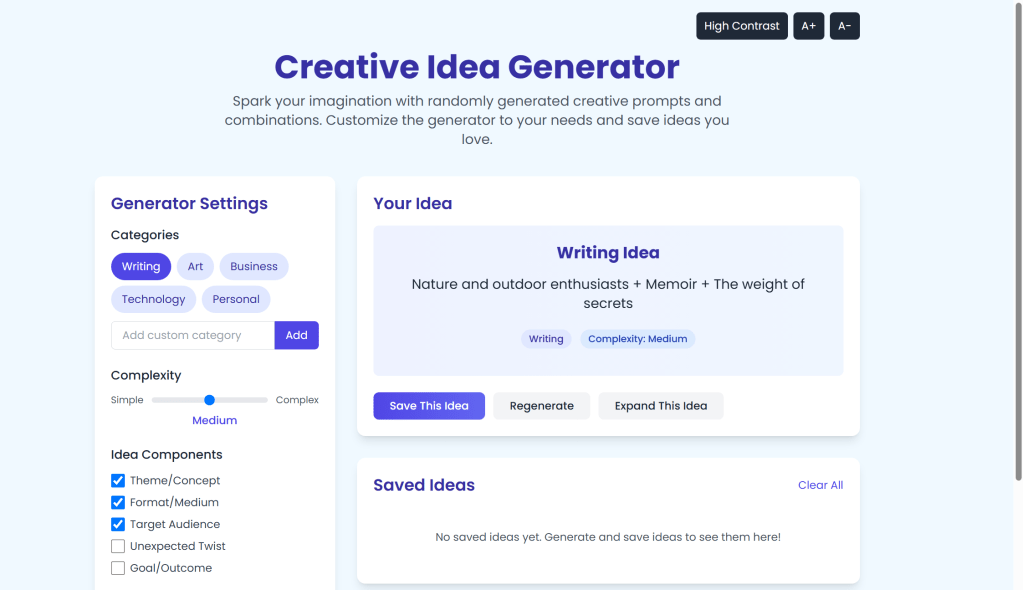The width and height of the screenshot is (1023, 590).
Task: Pick the Technology category chip
Action: 153,299
